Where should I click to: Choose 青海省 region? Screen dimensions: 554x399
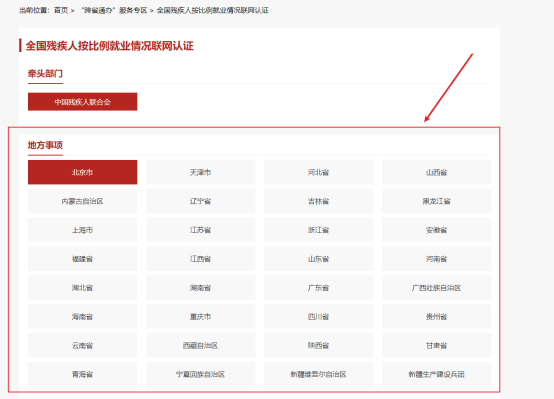pos(83,374)
